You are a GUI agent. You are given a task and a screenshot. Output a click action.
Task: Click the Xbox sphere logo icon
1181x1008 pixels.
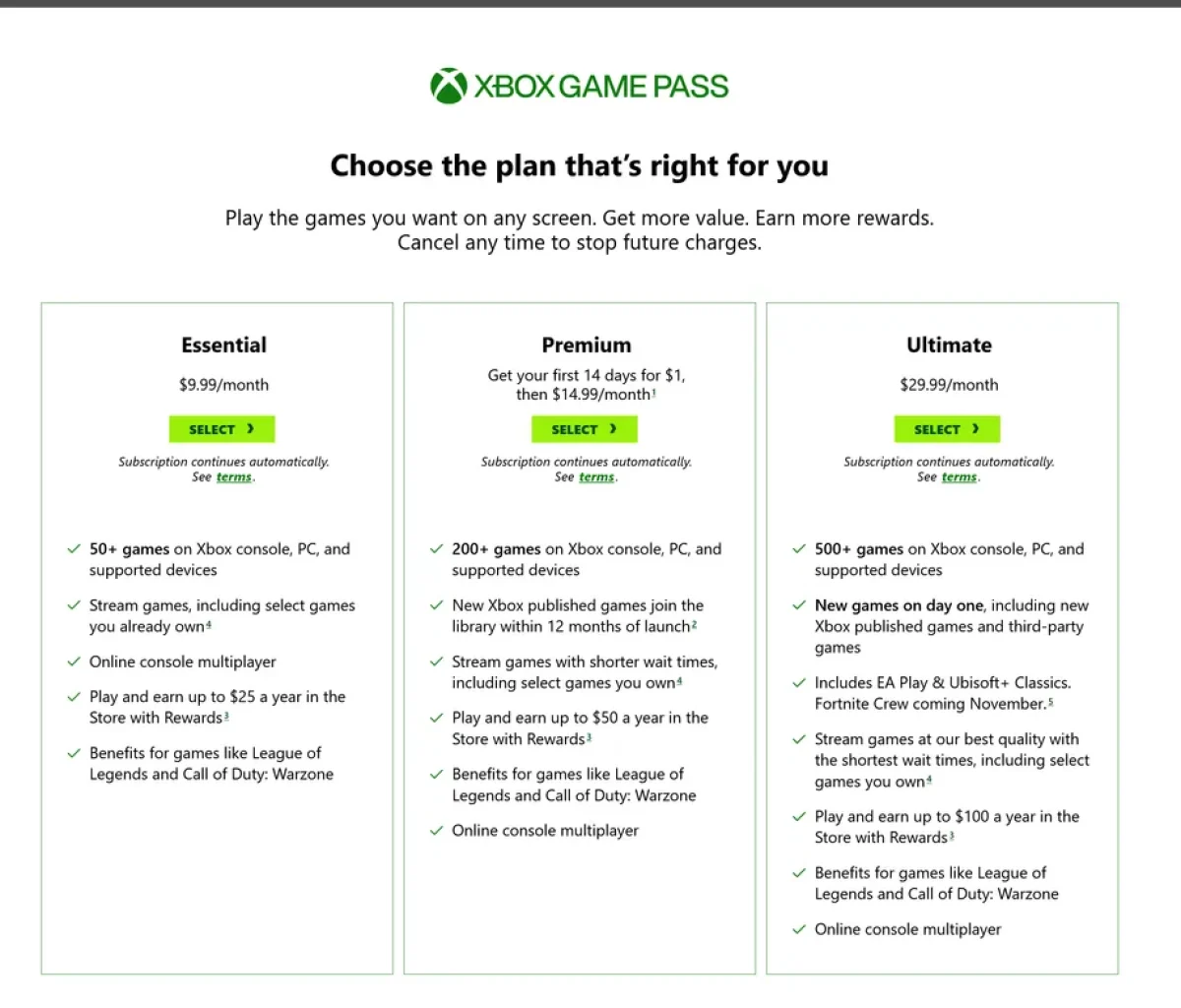[449, 85]
